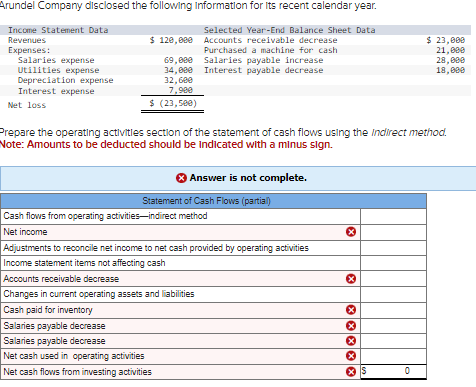Screen dimensions: 476x387
Task: Click the Salaries expense value 69,000
Action: pyautogui.click(x=178, y=60)
